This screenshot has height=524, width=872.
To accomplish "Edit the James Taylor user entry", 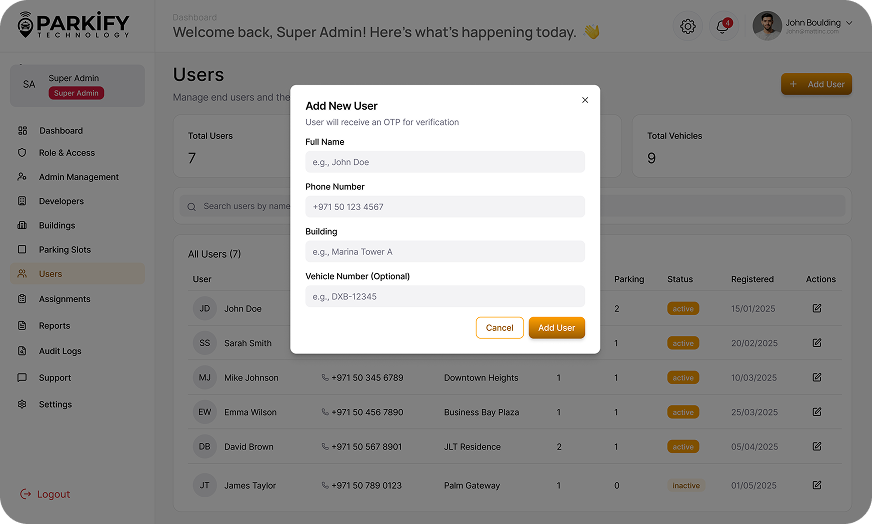I will click(x=817, y=485).
